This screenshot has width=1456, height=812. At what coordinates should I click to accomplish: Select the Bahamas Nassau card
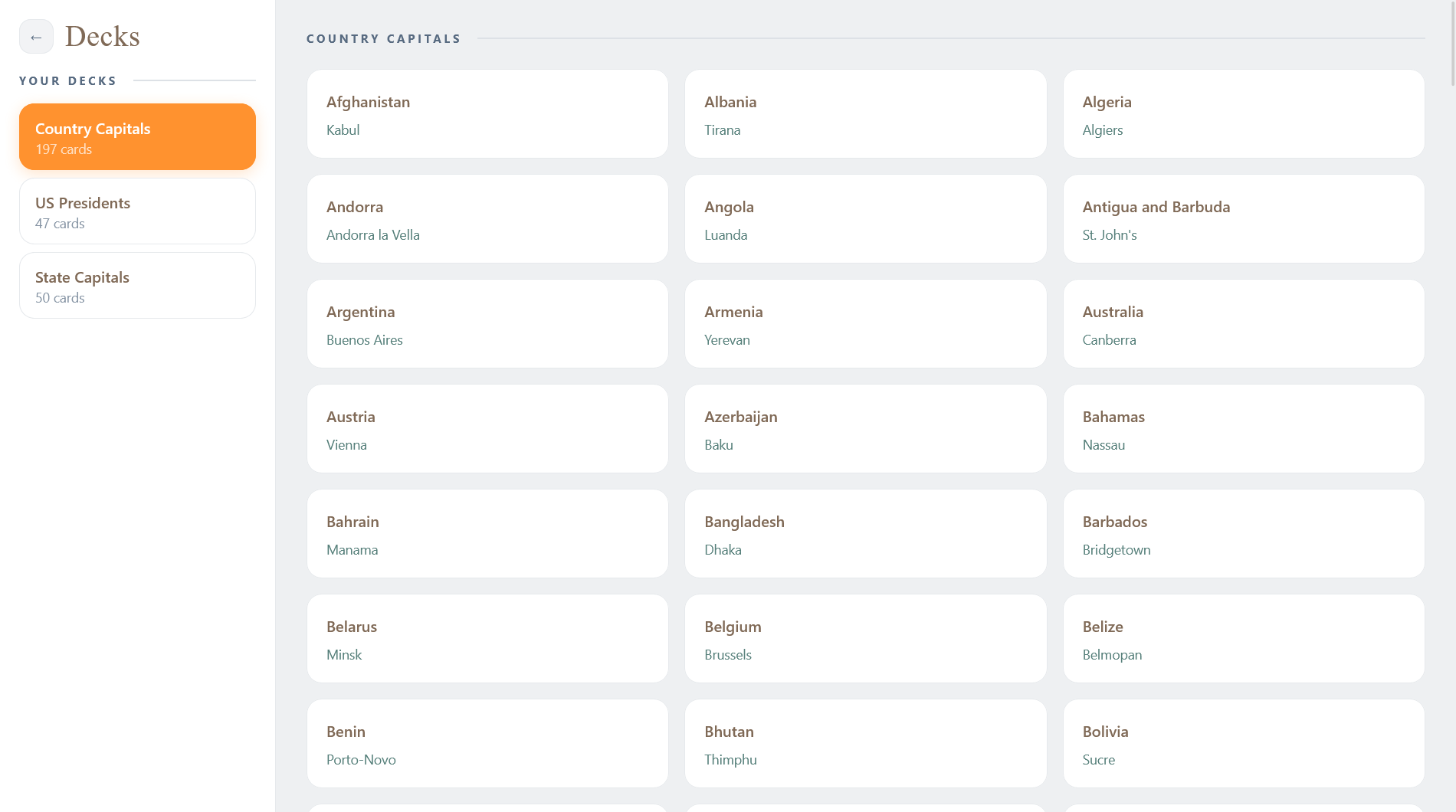tap(1243, 429)
